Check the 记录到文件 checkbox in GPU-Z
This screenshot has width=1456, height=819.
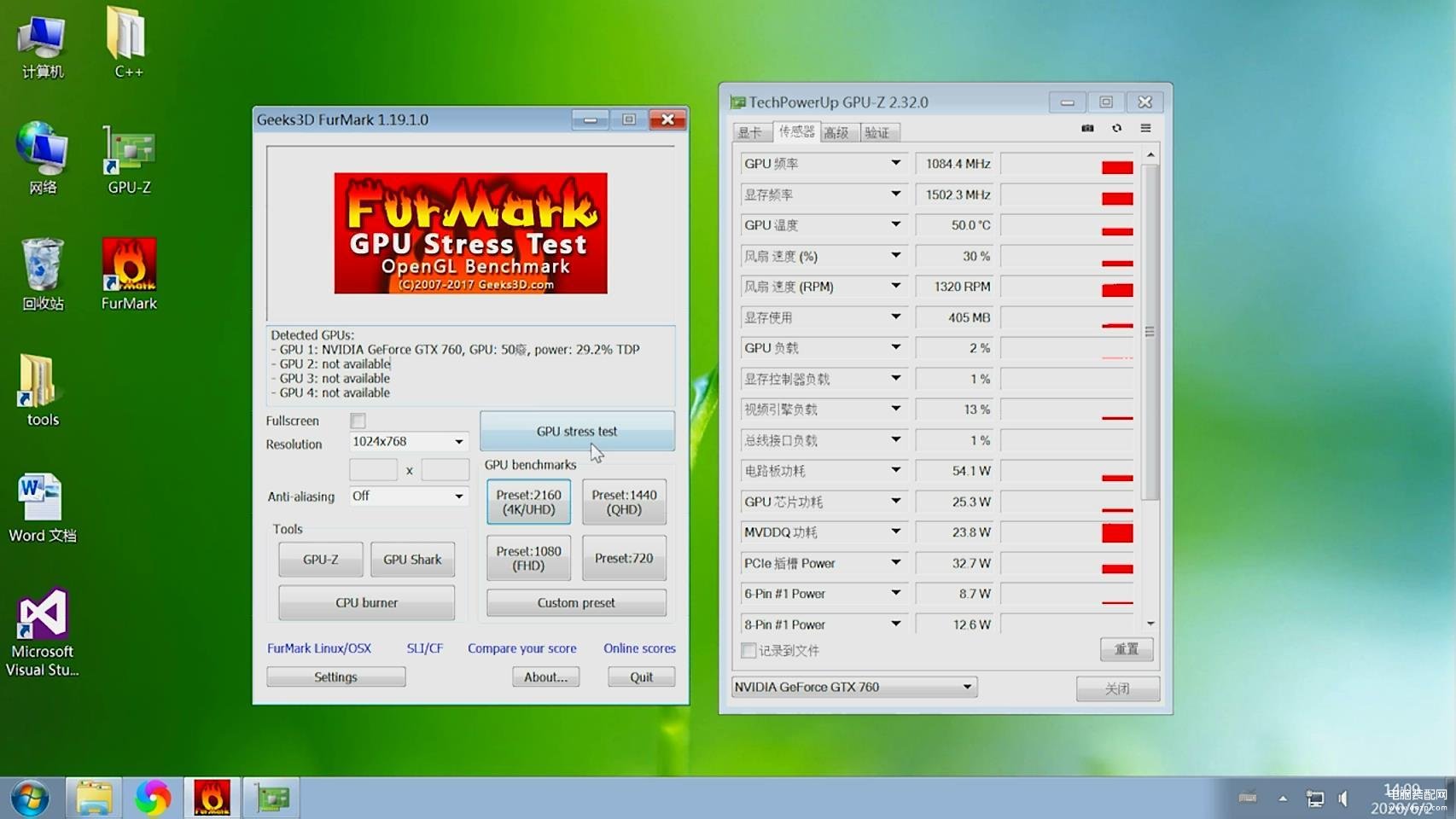[748, 650]
